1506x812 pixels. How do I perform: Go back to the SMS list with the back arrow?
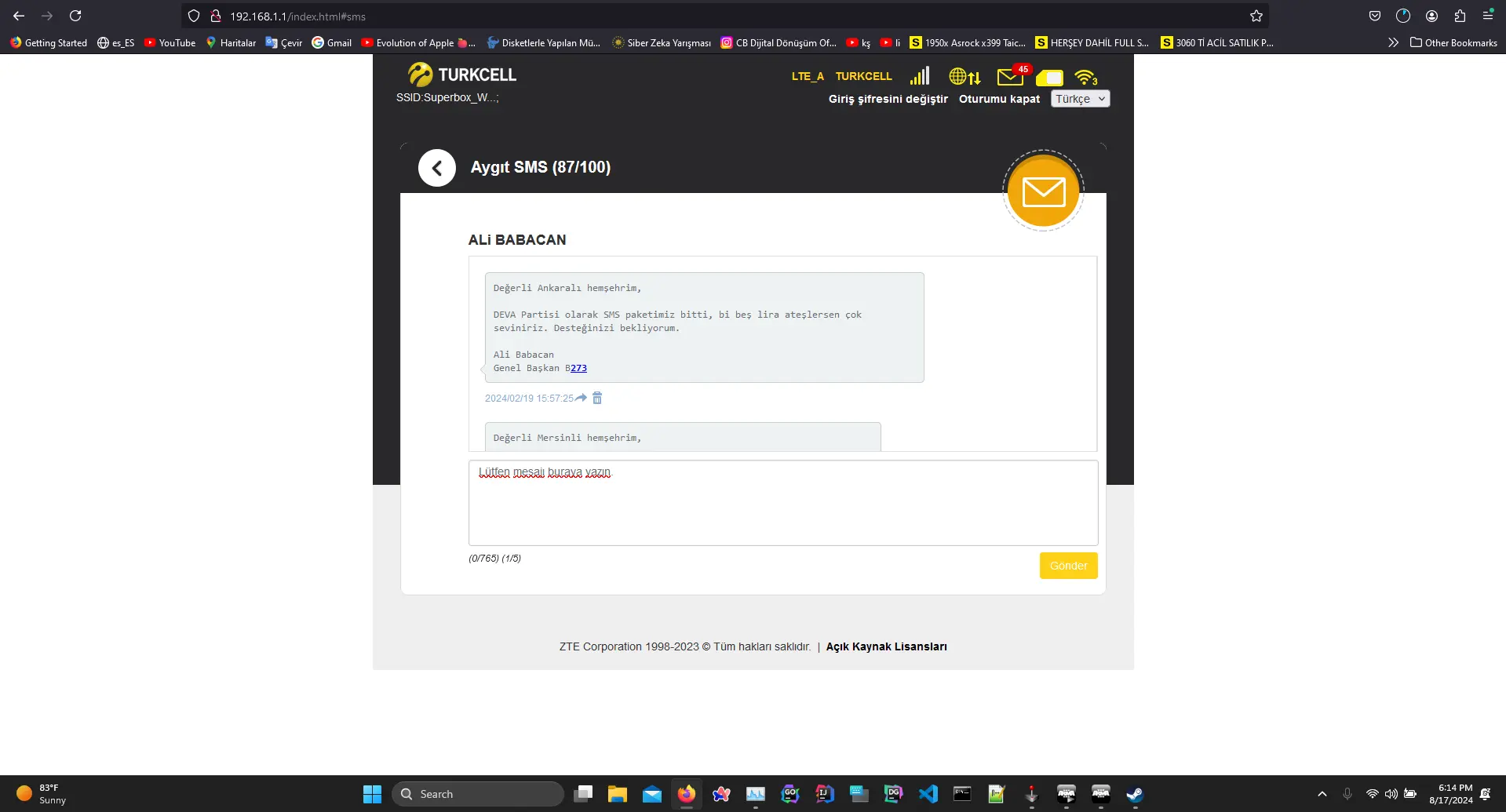437,168
